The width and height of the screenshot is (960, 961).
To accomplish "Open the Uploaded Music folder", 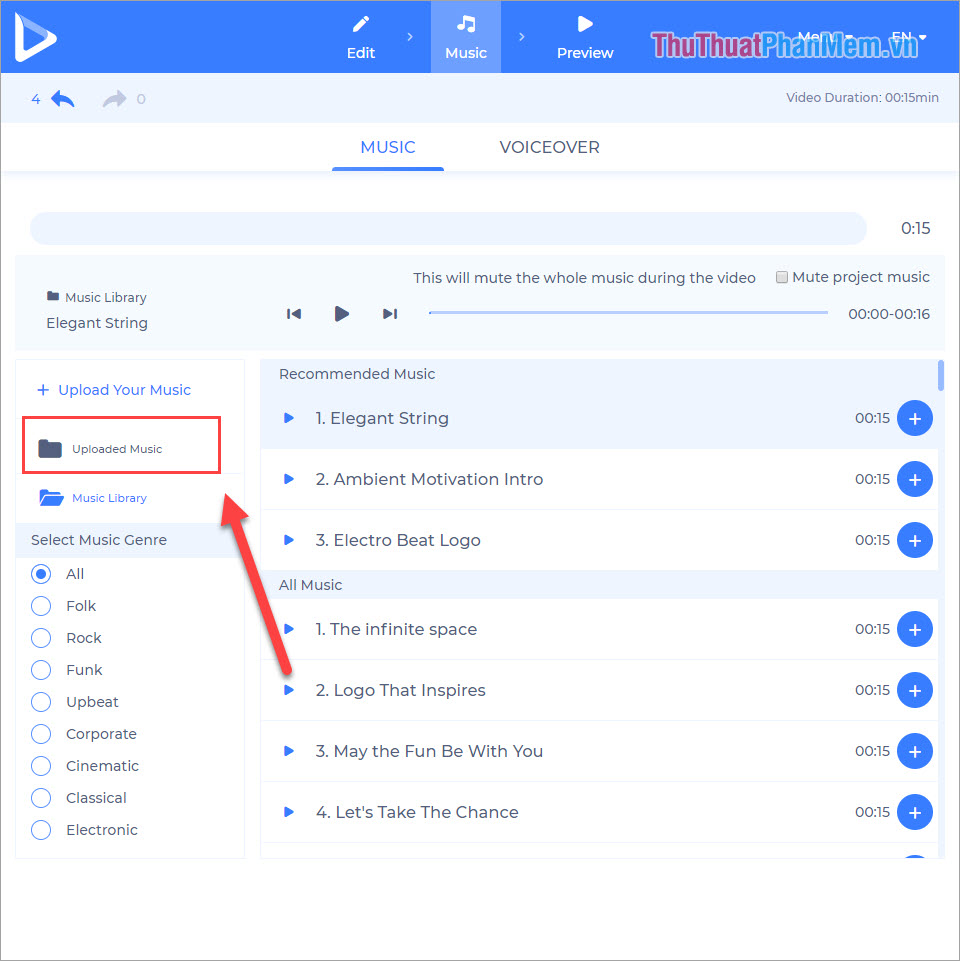I will (117, 449).
